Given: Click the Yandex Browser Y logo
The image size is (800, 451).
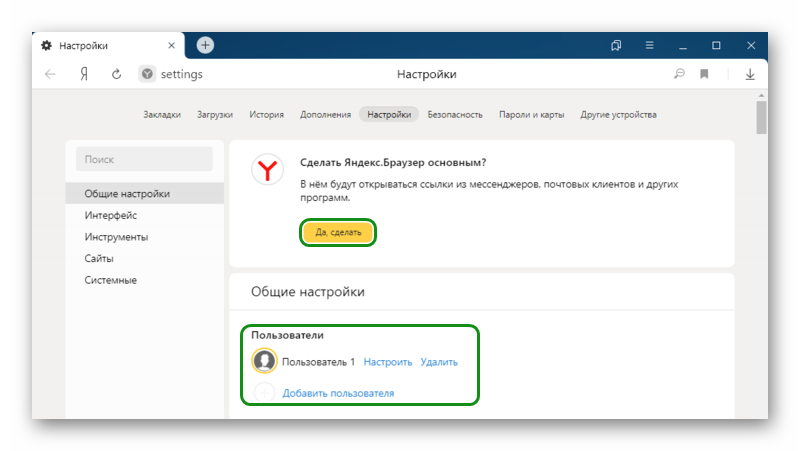Looking at the screenshot, I should tap(267, 169).
